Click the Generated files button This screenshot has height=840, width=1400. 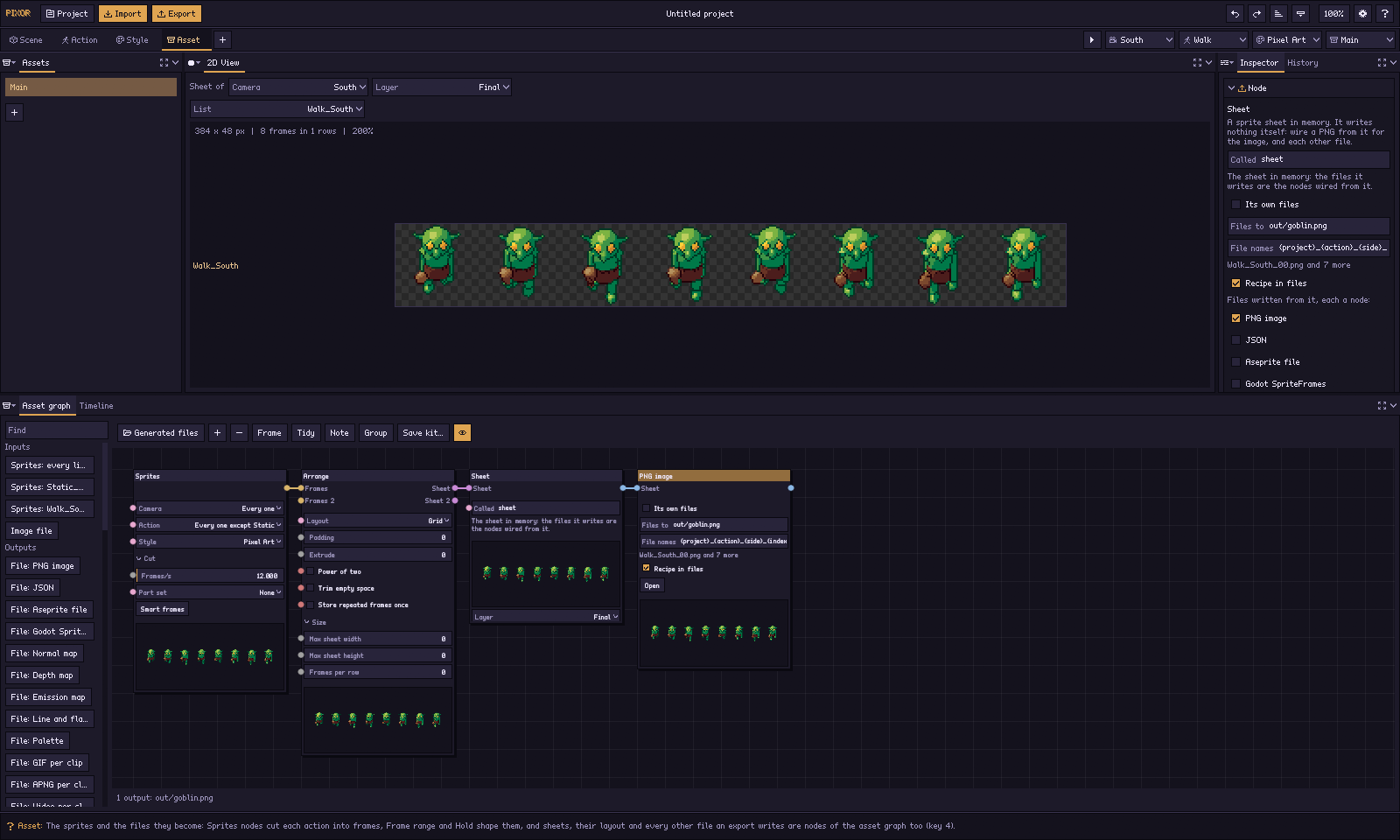click(160, 433)
